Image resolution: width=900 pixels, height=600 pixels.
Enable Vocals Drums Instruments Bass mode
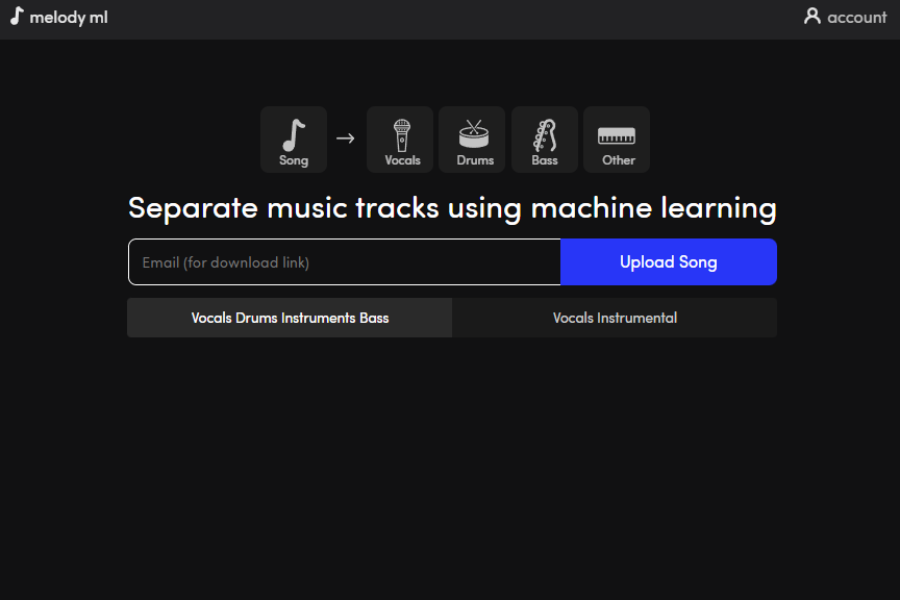pos(289,317)
